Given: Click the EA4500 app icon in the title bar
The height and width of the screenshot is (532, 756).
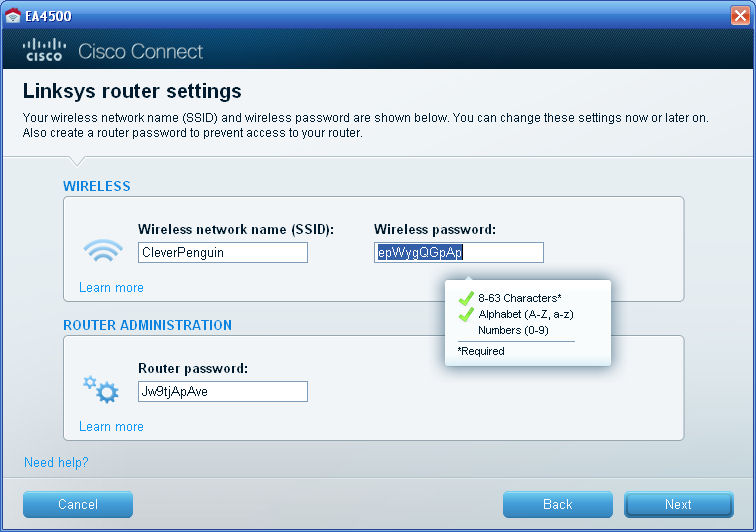Looking at the screenshot, I should [13, 15].
